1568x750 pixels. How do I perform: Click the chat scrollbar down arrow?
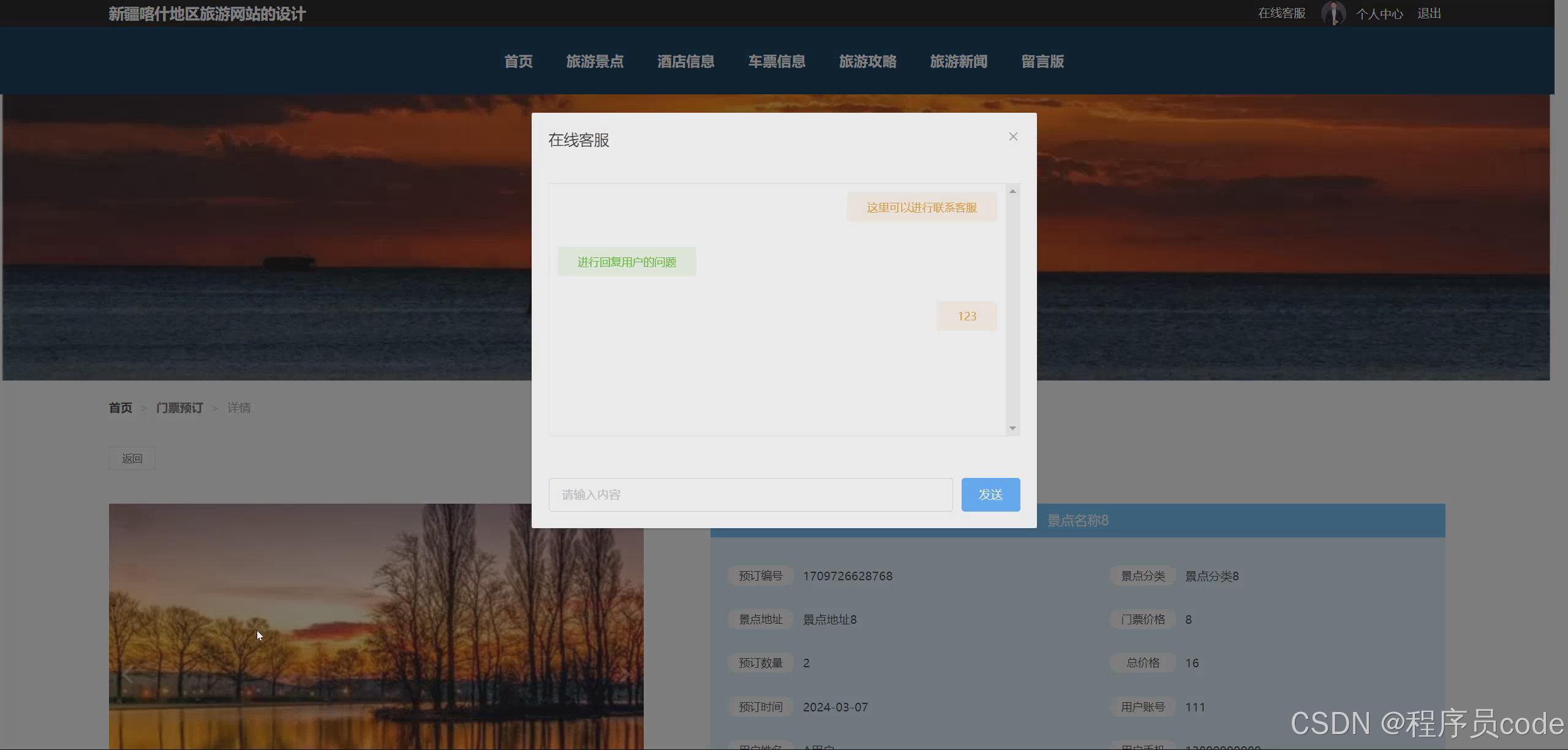point(1012,428)
